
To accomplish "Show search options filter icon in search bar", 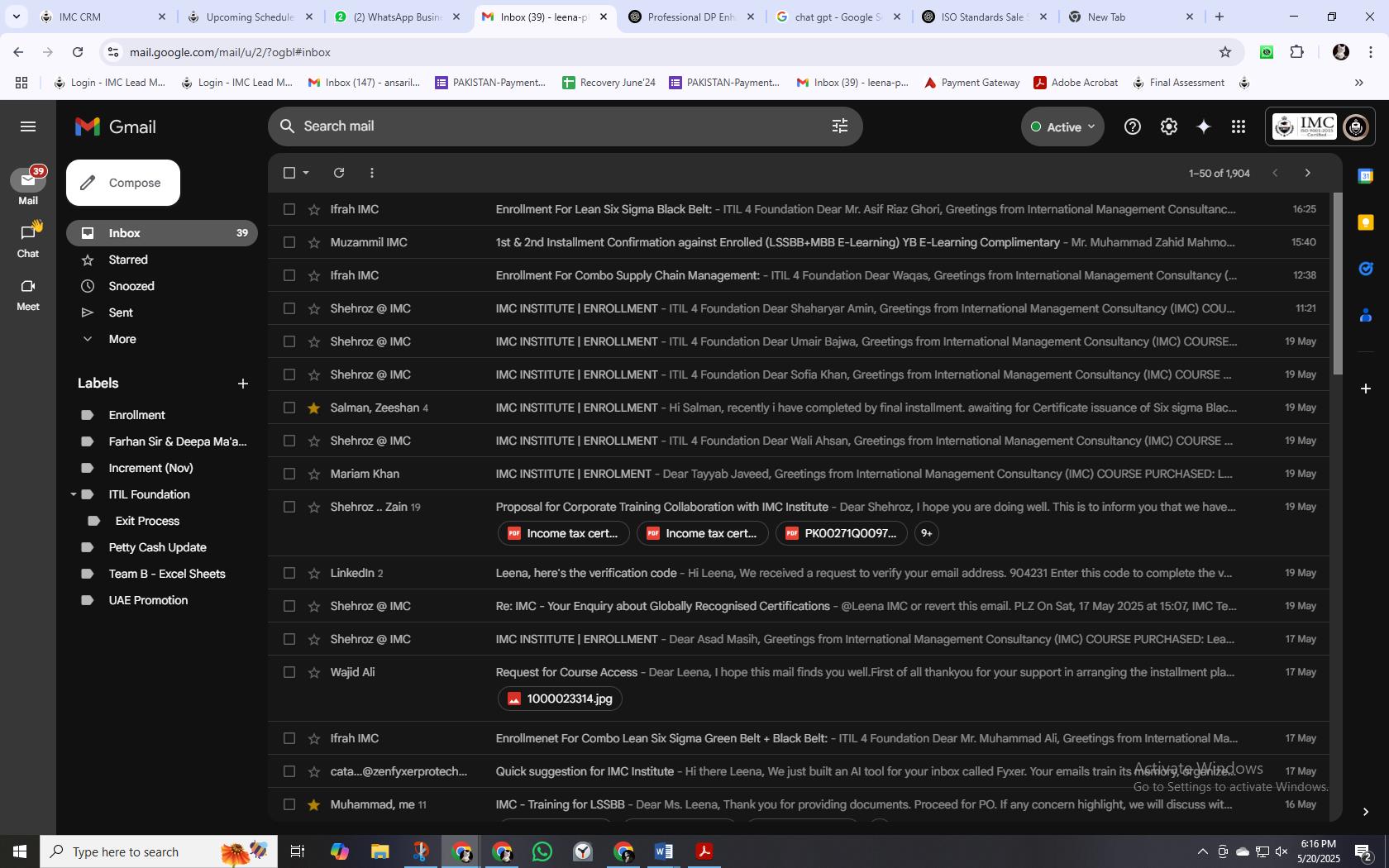I will pyautogui.click(x=839, y=126).
